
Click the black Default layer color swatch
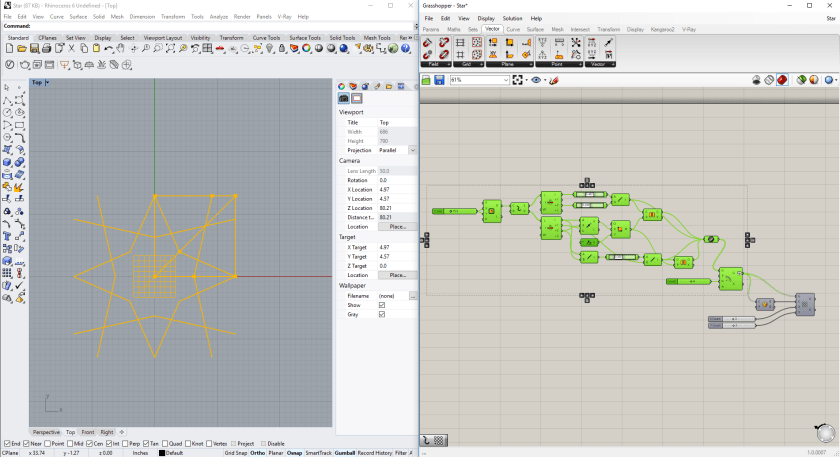click(x=162, y=453)
